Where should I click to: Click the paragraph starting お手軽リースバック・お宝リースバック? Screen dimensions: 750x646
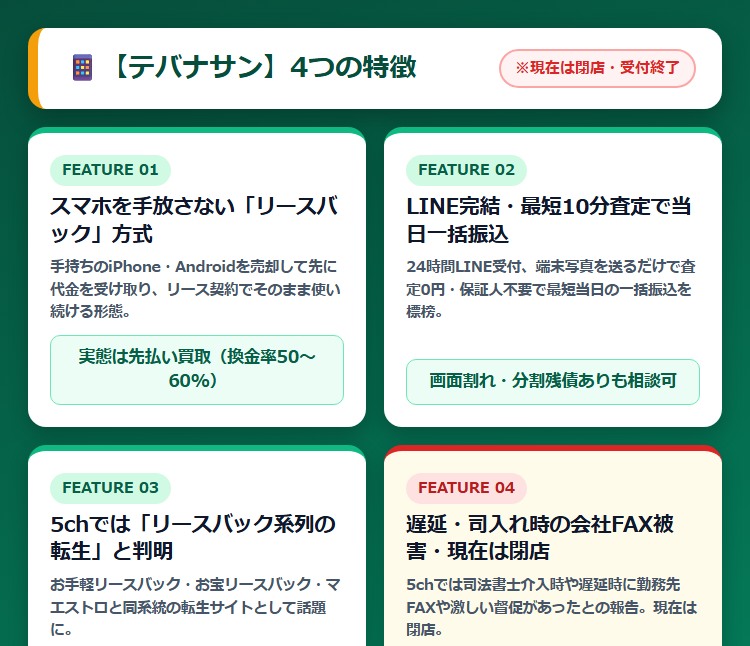coord(196,607)
